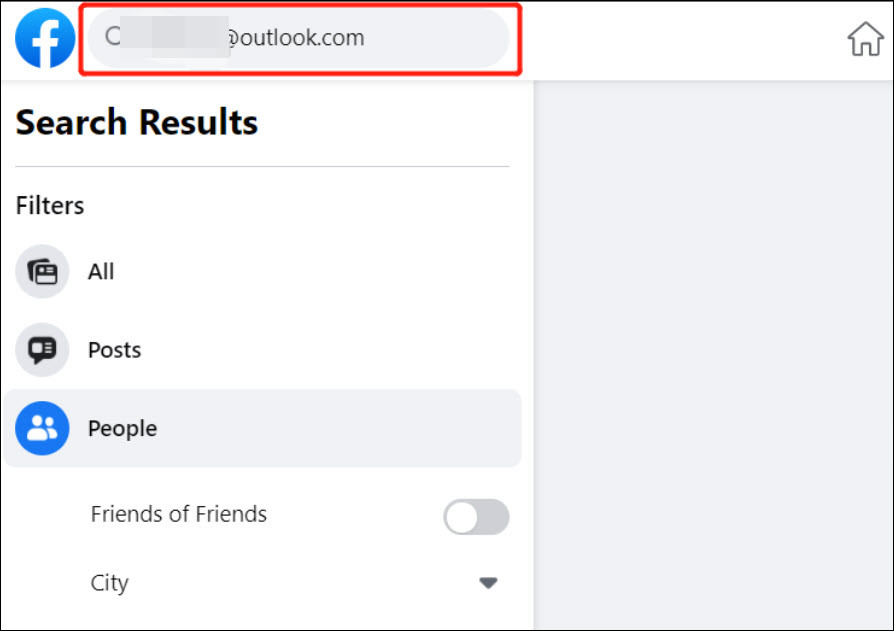This screenshot has width=894, height=631.
Task: Click the Friends of Friends toggle knob
Action: click(461, 518)
